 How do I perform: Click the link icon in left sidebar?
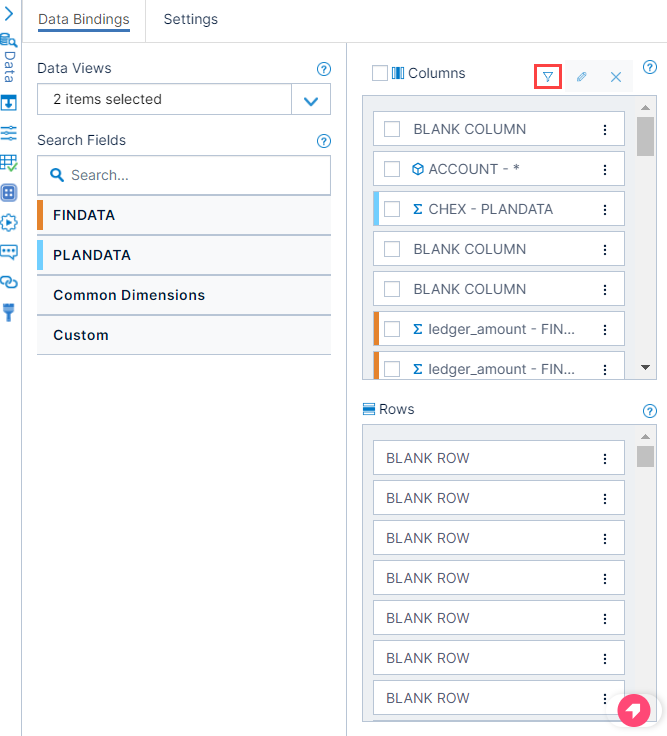(9, 282)
